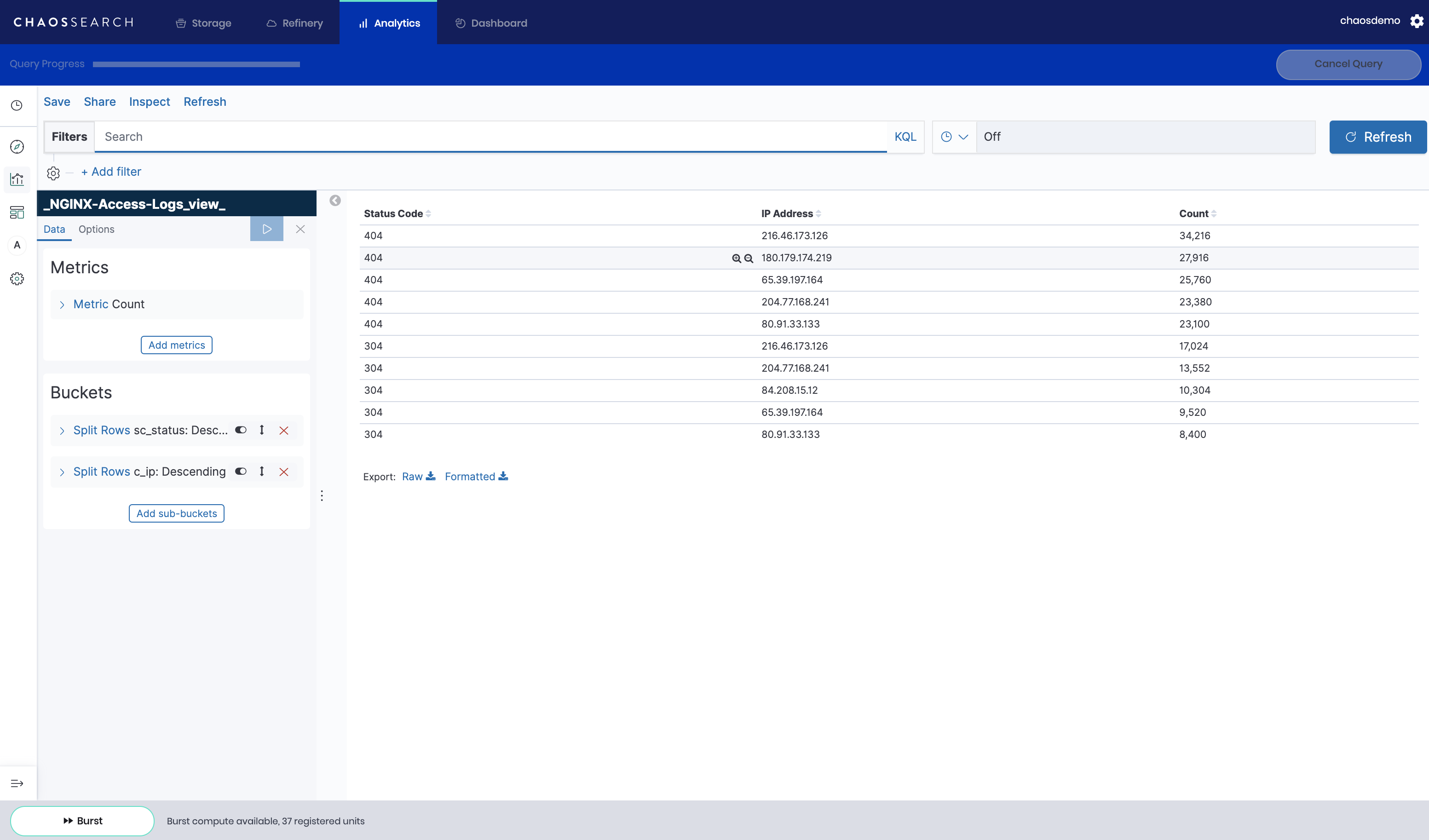The height and width of the screenshot is (840, 1429).
Task: Toggle the KQL query language switch
Action: click(905, 137)
